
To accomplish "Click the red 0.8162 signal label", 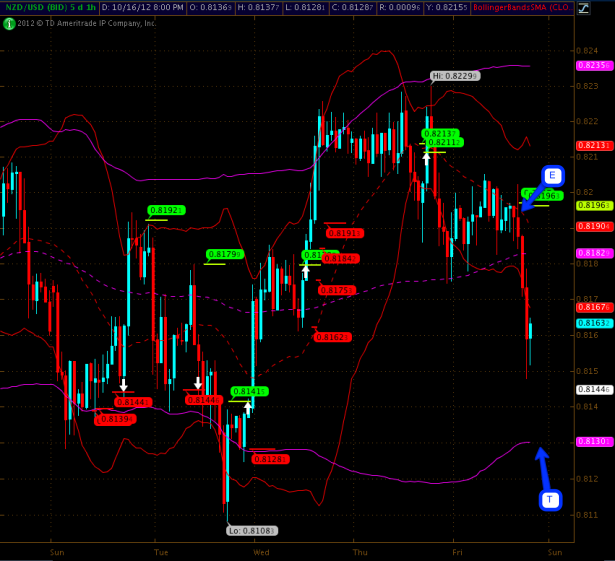I will coord(332,337).
